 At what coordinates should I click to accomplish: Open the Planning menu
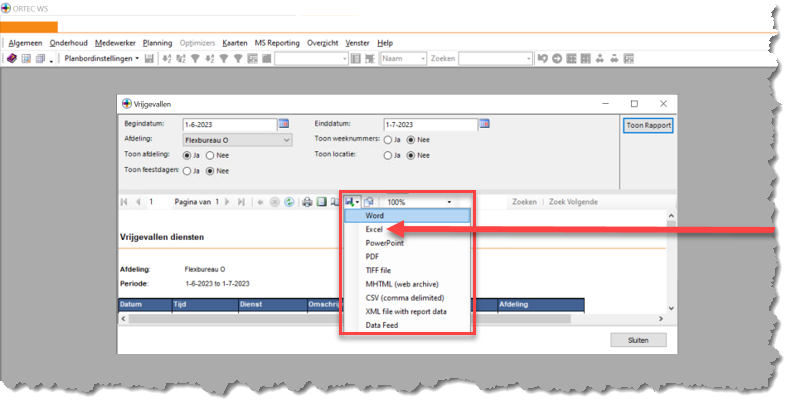(157, 43)
